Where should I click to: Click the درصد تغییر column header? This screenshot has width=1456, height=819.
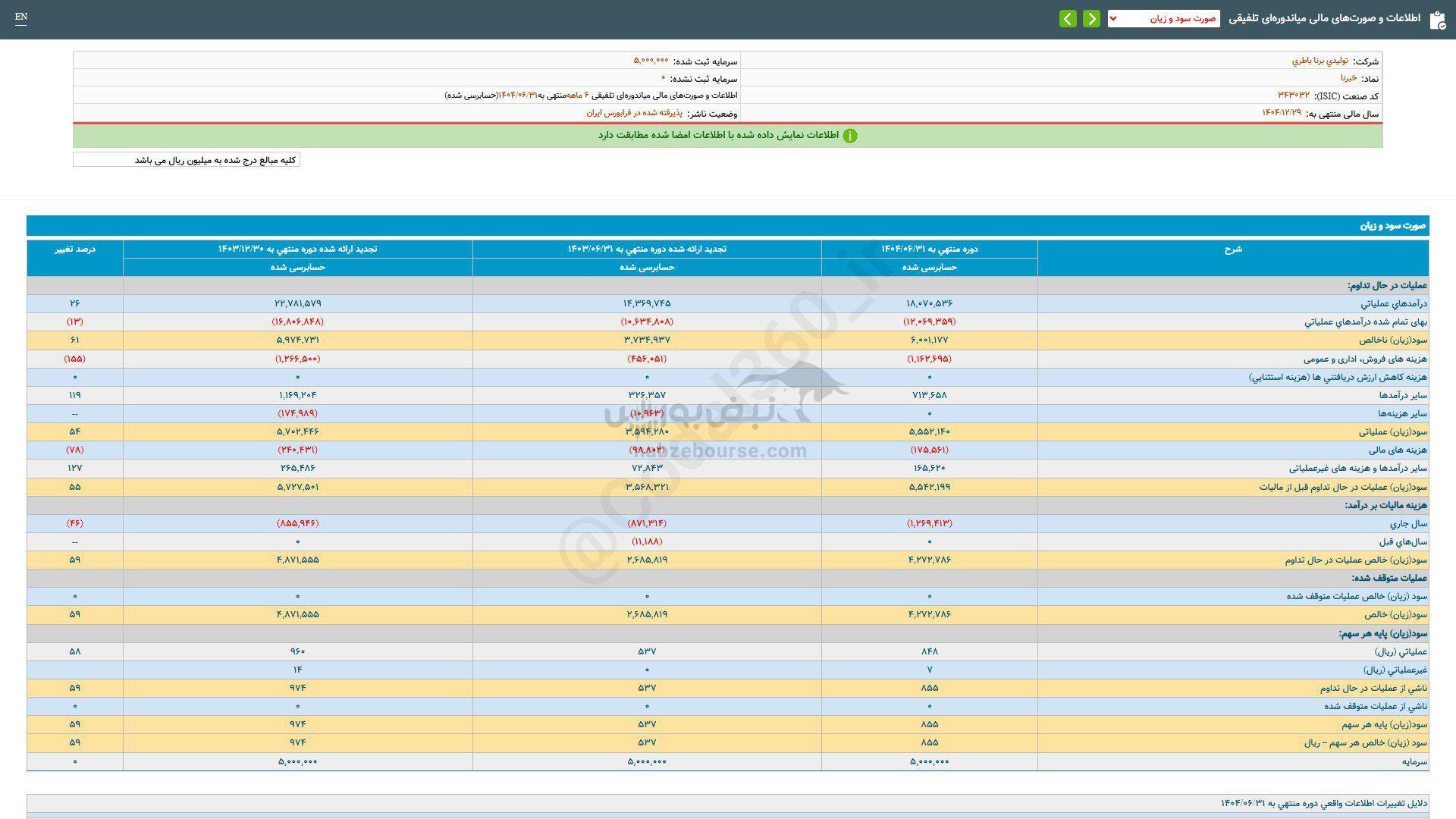75,249
